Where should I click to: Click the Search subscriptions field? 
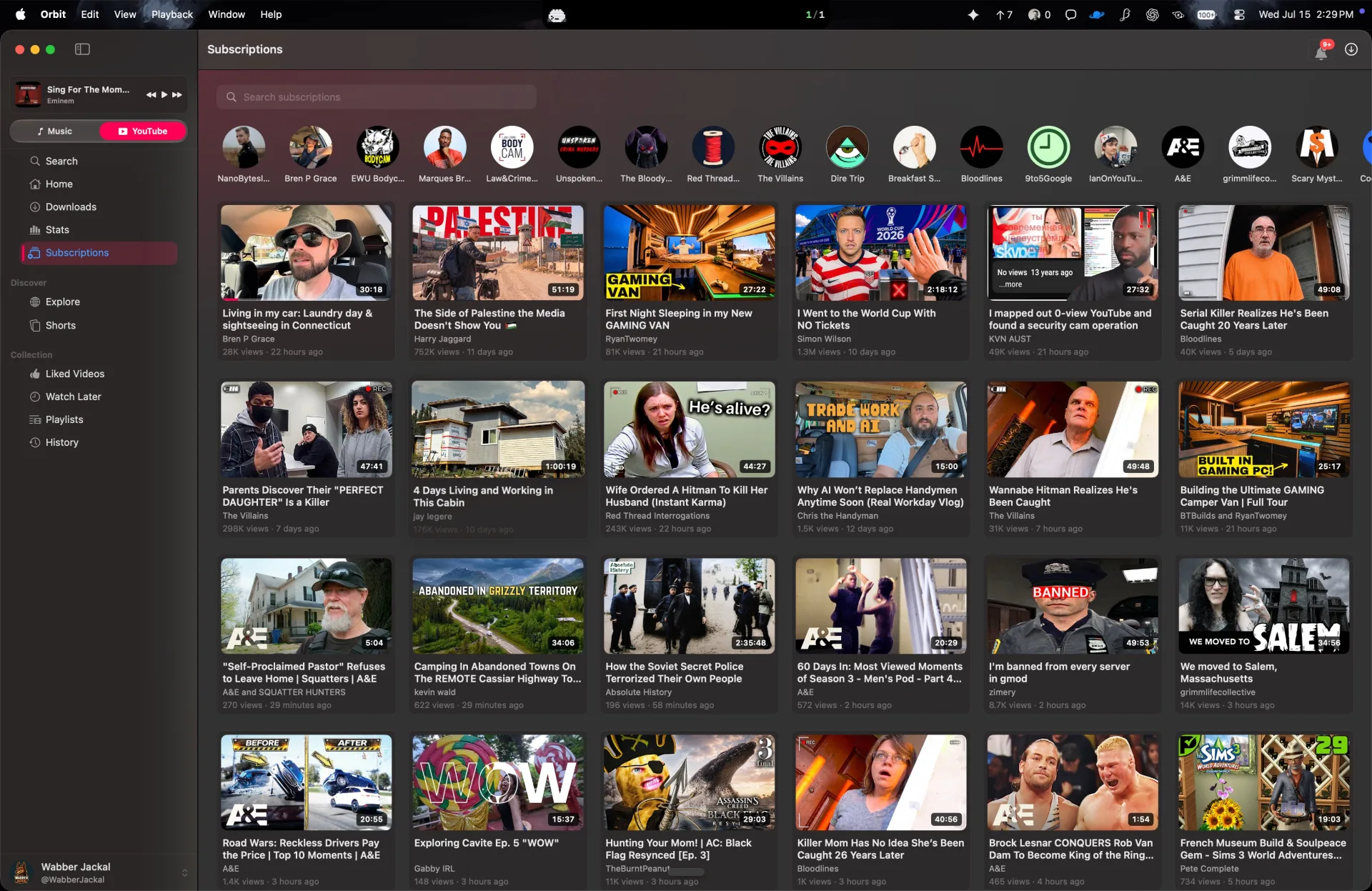click(377, 97)
